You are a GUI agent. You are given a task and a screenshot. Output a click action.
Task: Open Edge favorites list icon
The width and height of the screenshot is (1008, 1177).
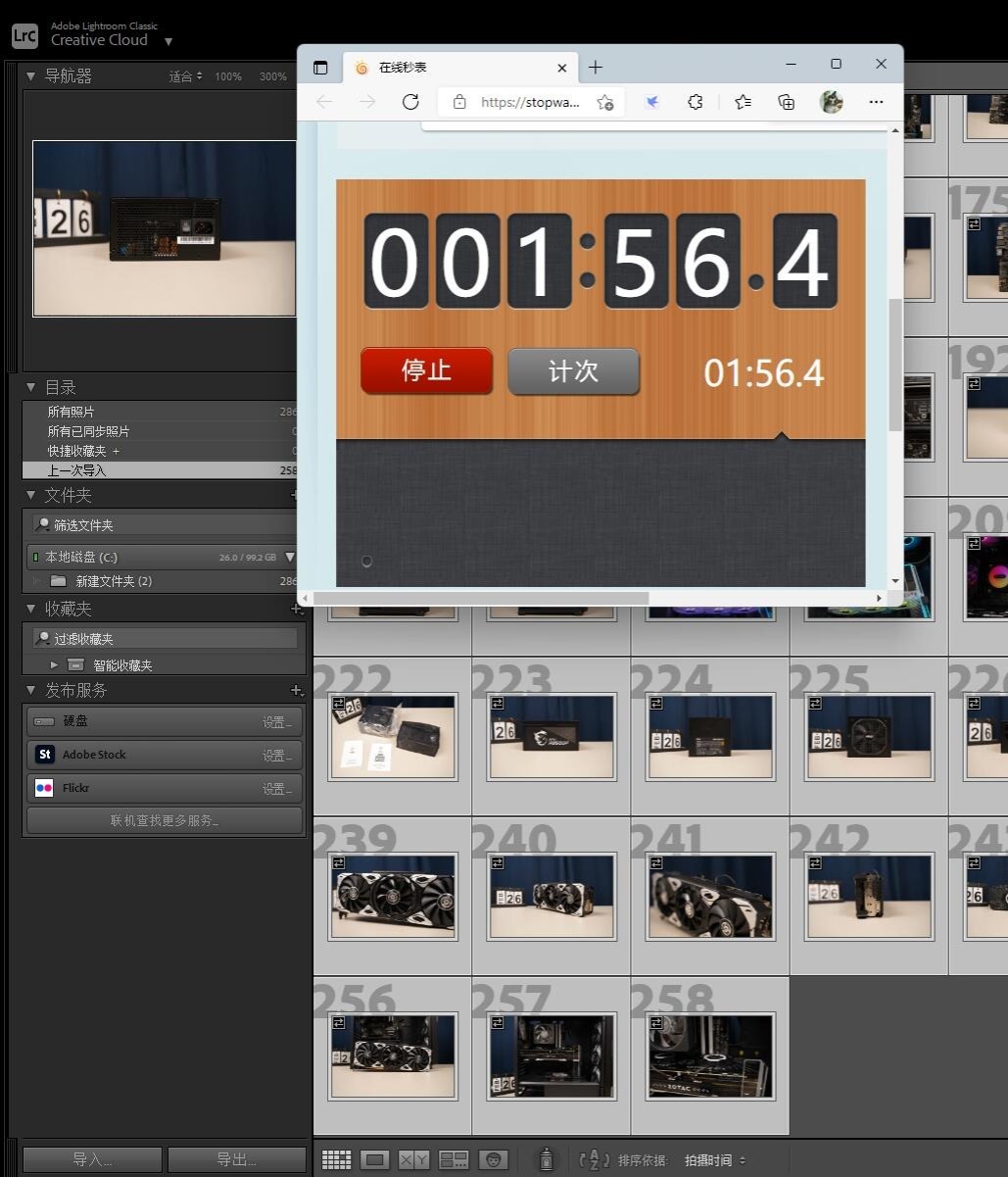pos(743,102)
